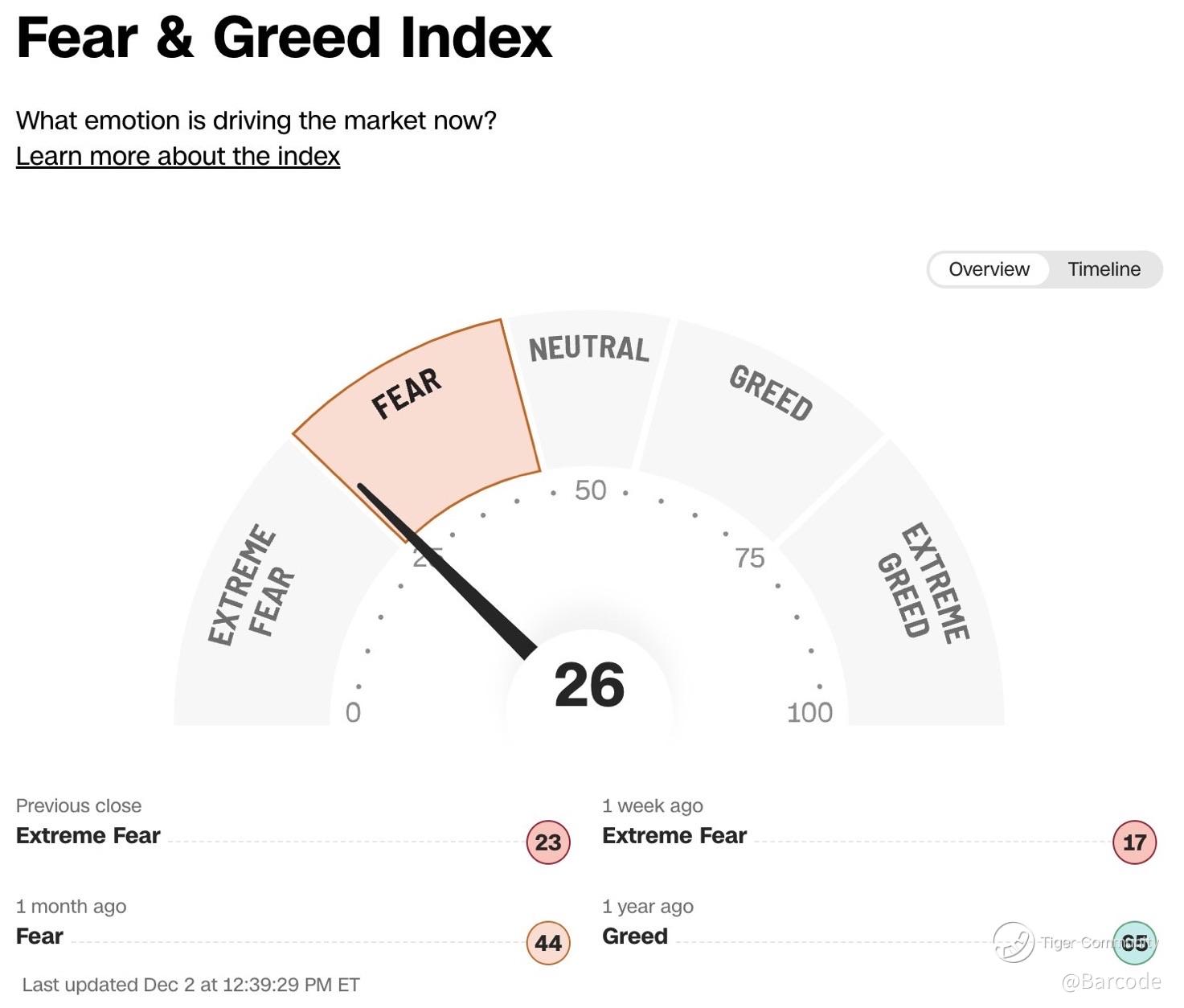Image resolution: width=1184 pixels, height=1008 pixels.
Task: Open the Learn more about the index link
Action: [x=178, y=156]
